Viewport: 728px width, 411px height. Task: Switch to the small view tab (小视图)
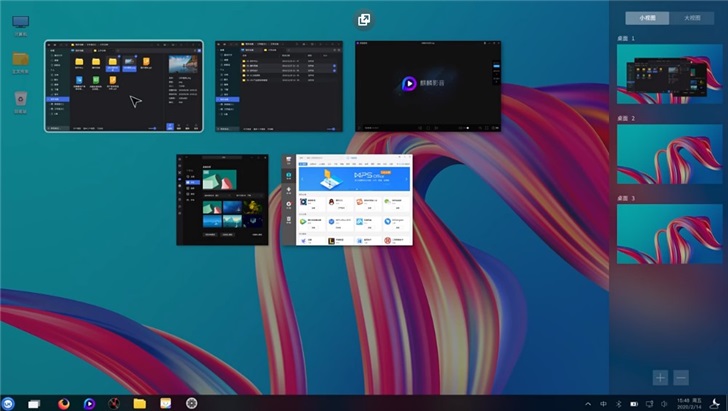[x=648, y=17]
